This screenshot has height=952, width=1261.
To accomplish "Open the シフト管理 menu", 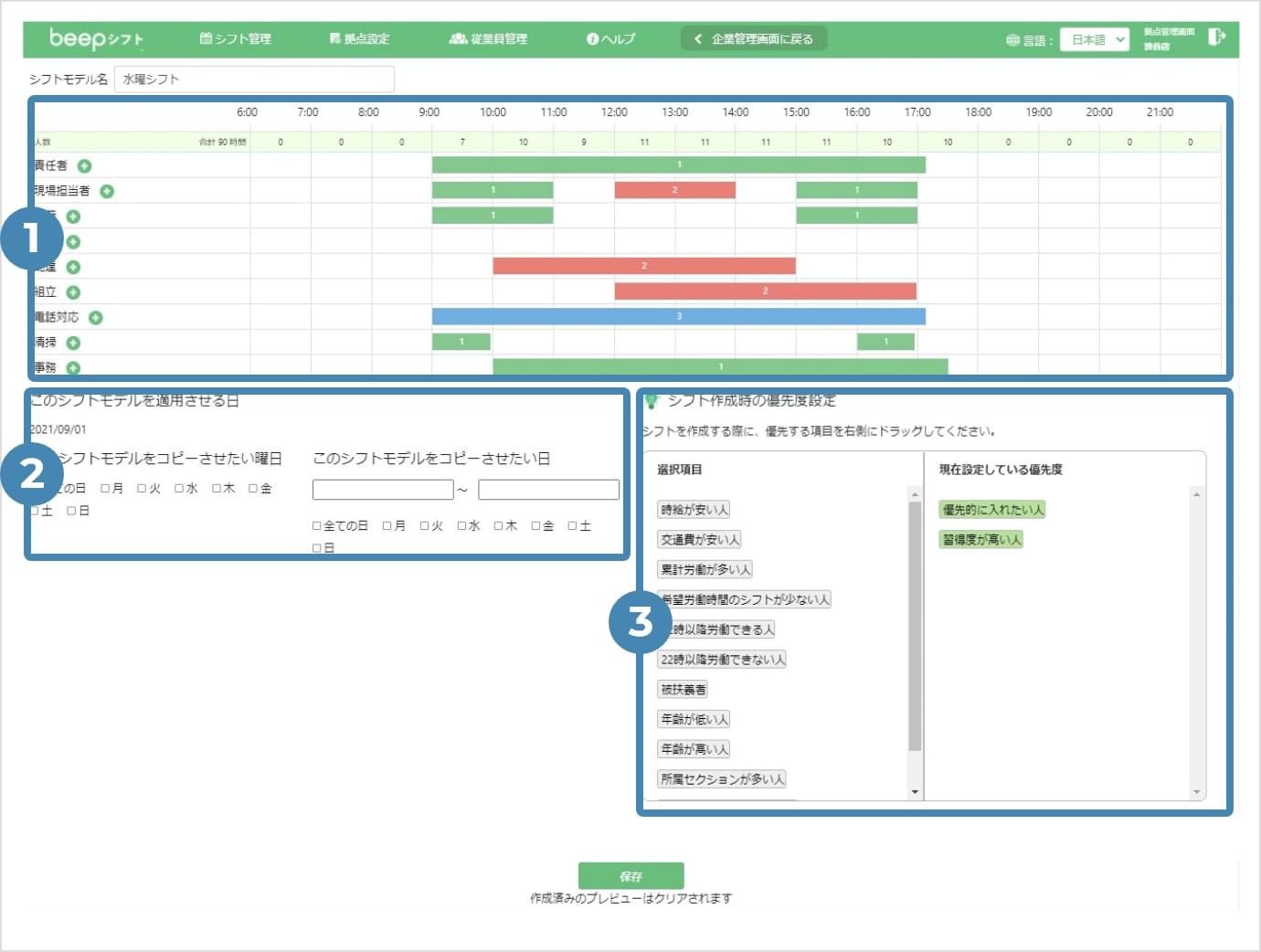I will click(236, 38).
